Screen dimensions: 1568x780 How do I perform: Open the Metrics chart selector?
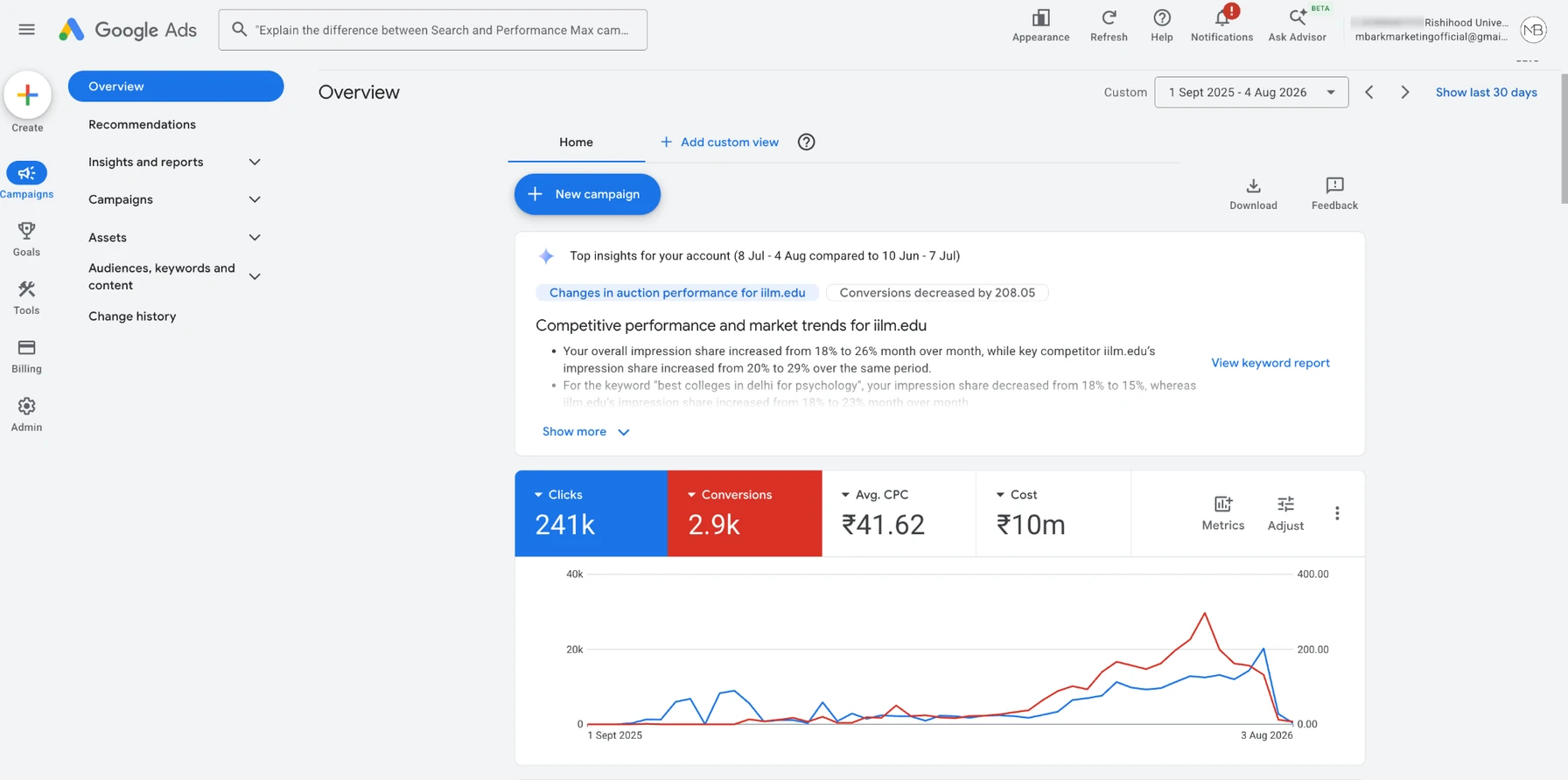pos(1222,513)
